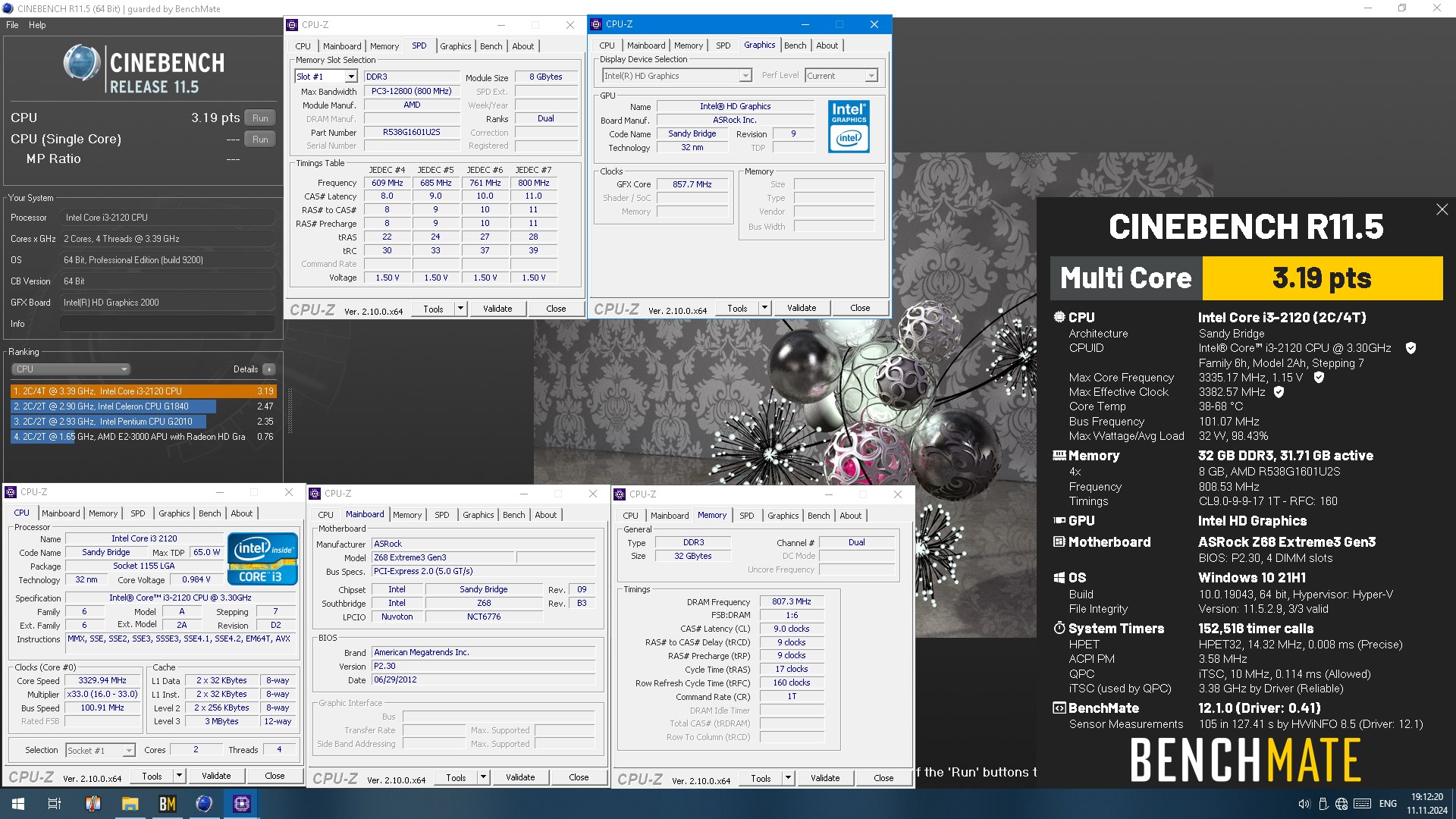Screen dimensions: 1456x819
Task: Switch to Cinebench via its taskbar sphere icon
Action: [x=204, y=804]
